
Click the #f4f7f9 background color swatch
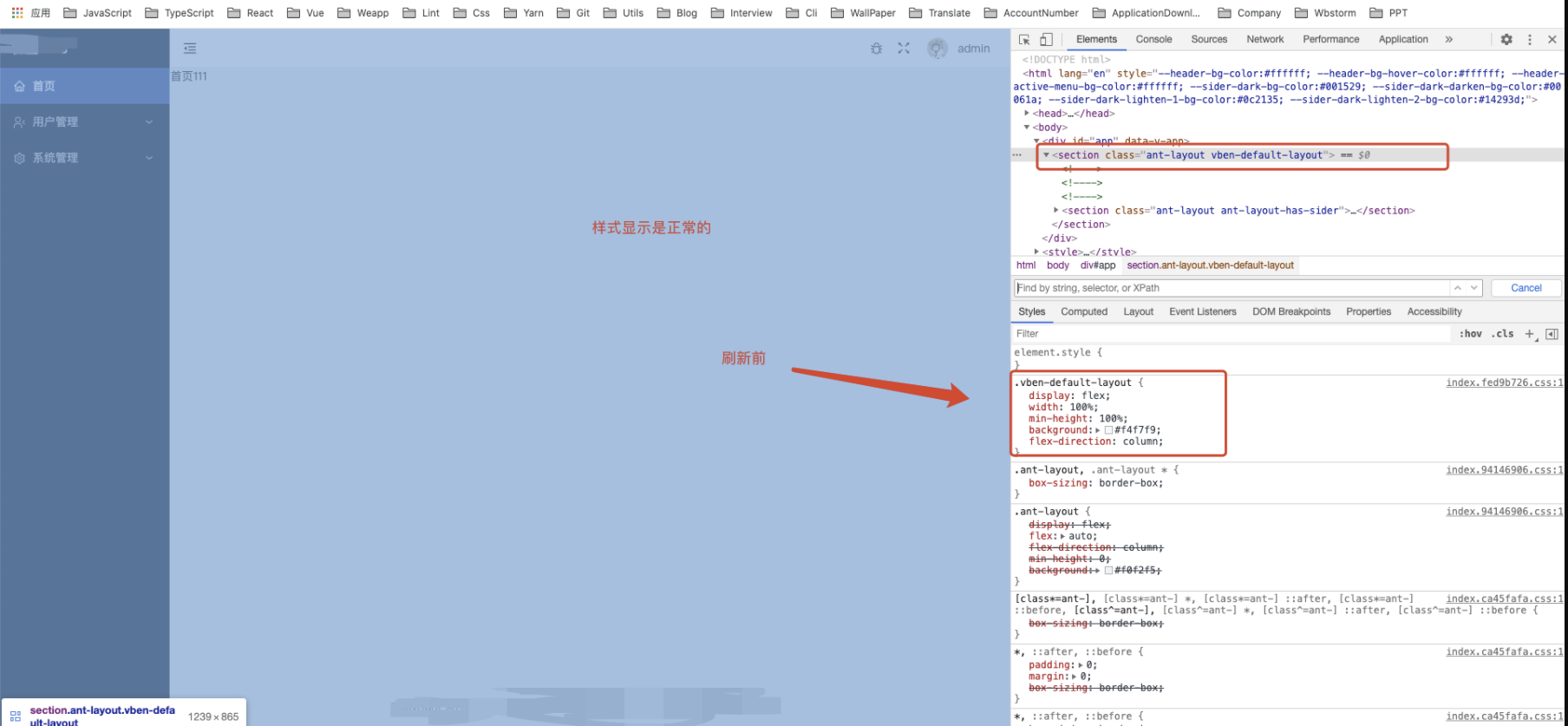coord(1108,430)
